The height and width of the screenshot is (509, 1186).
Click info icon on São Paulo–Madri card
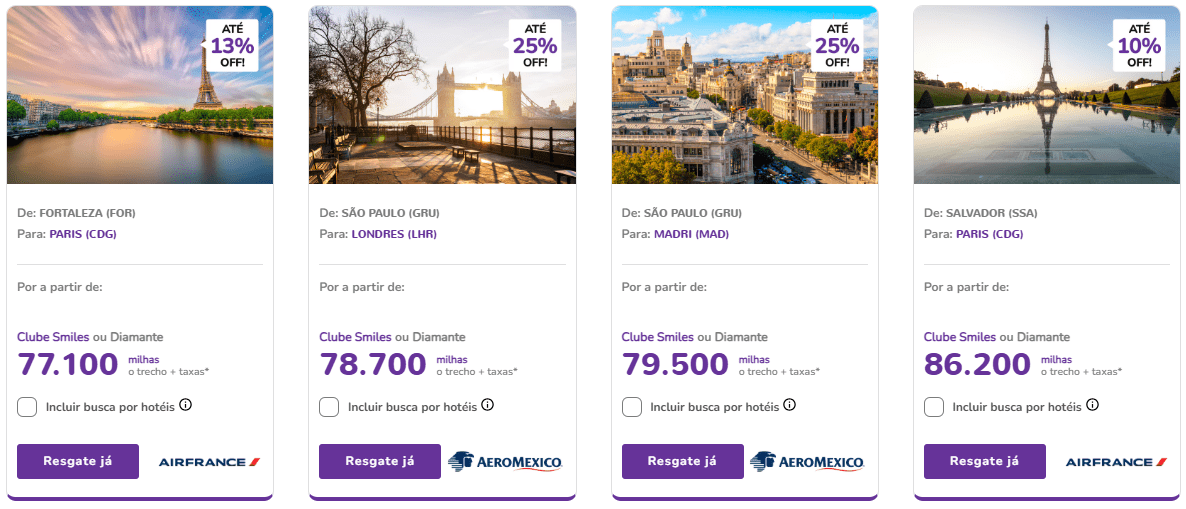[x=790, y=405]
